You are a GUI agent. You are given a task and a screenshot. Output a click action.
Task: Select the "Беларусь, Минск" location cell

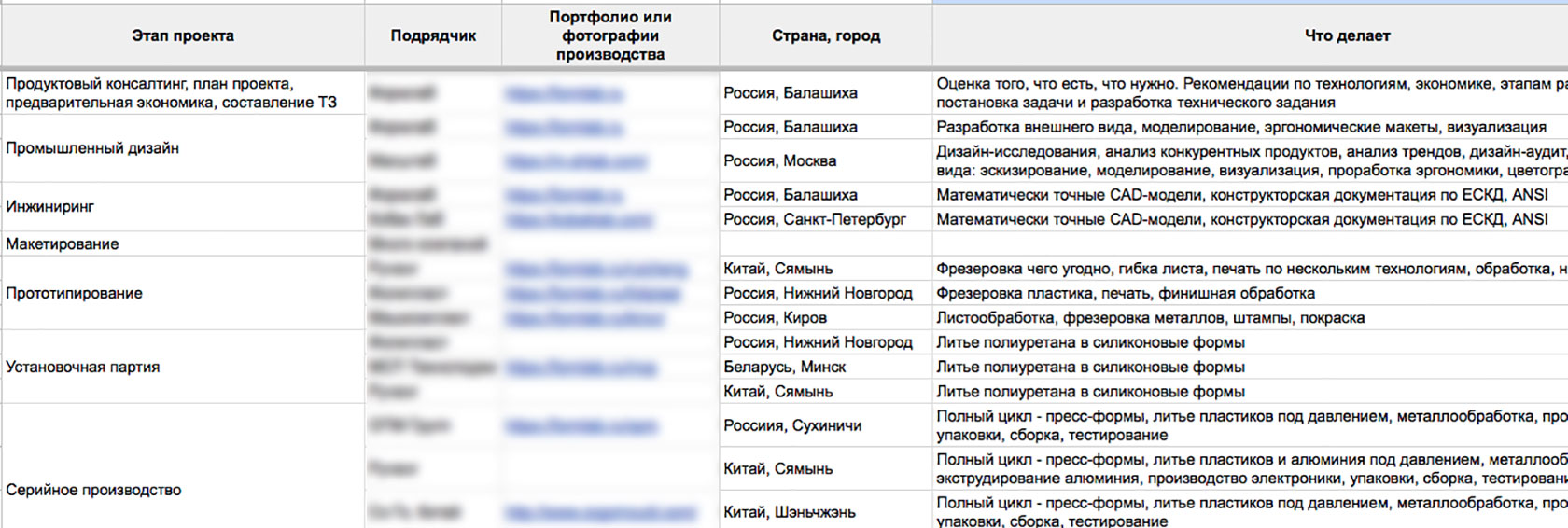pos(785,368)
